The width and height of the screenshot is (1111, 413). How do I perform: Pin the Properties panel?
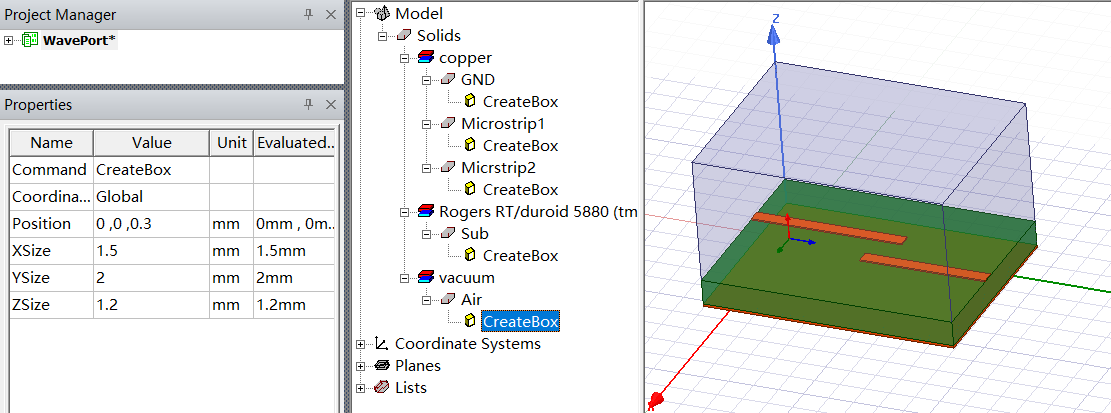pos(308,104)
